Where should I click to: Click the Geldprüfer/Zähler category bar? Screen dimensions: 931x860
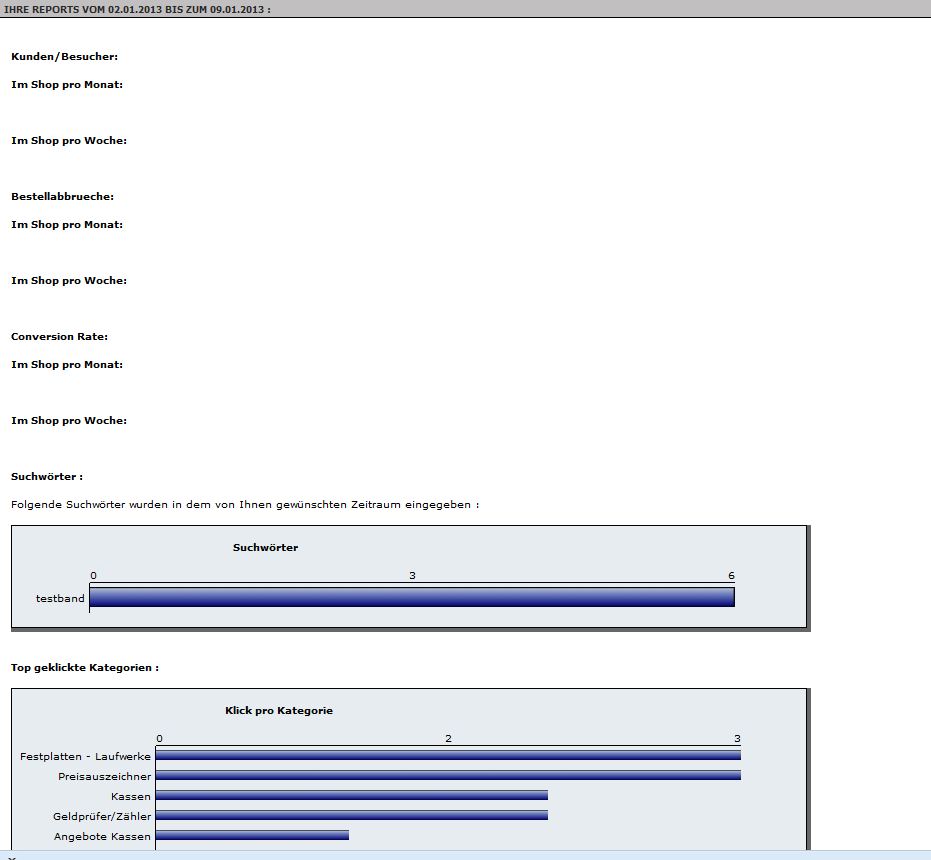[351, 815]
